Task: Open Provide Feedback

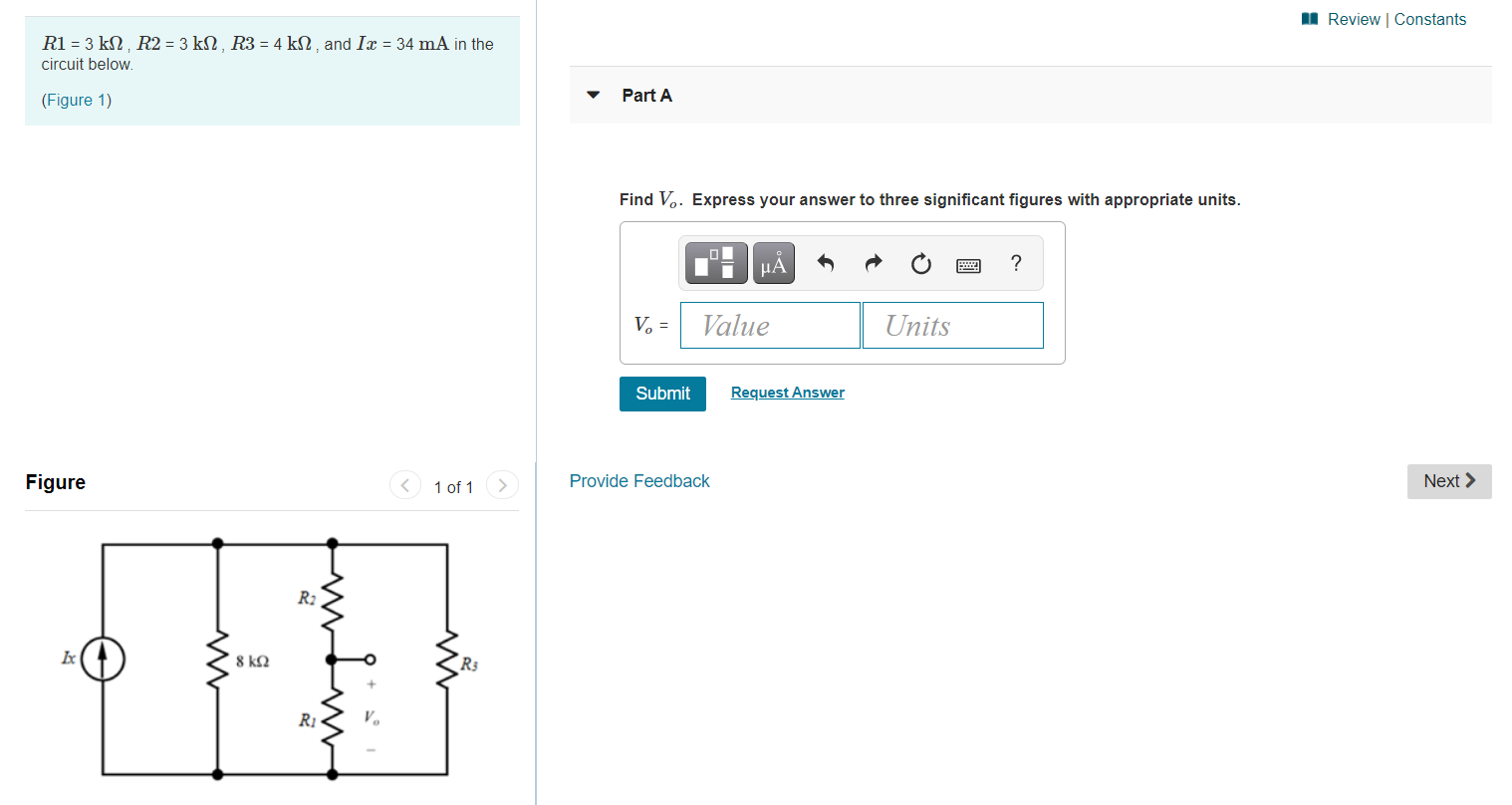Action: click(638, 480)
